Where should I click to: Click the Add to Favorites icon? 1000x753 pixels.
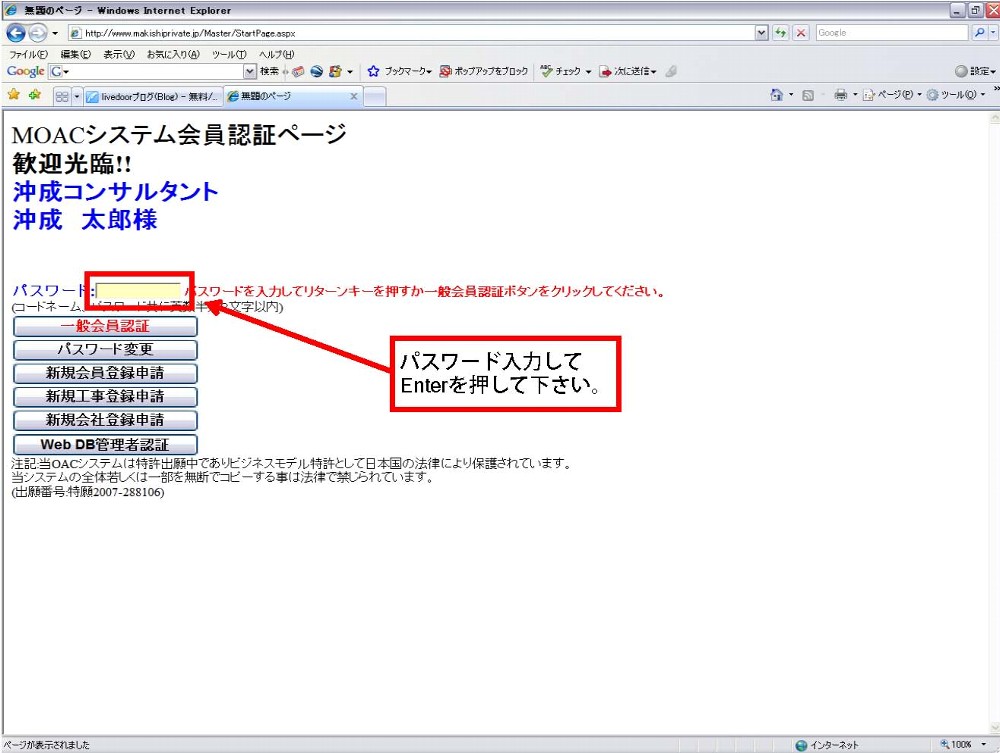click(x=34, y=95)
